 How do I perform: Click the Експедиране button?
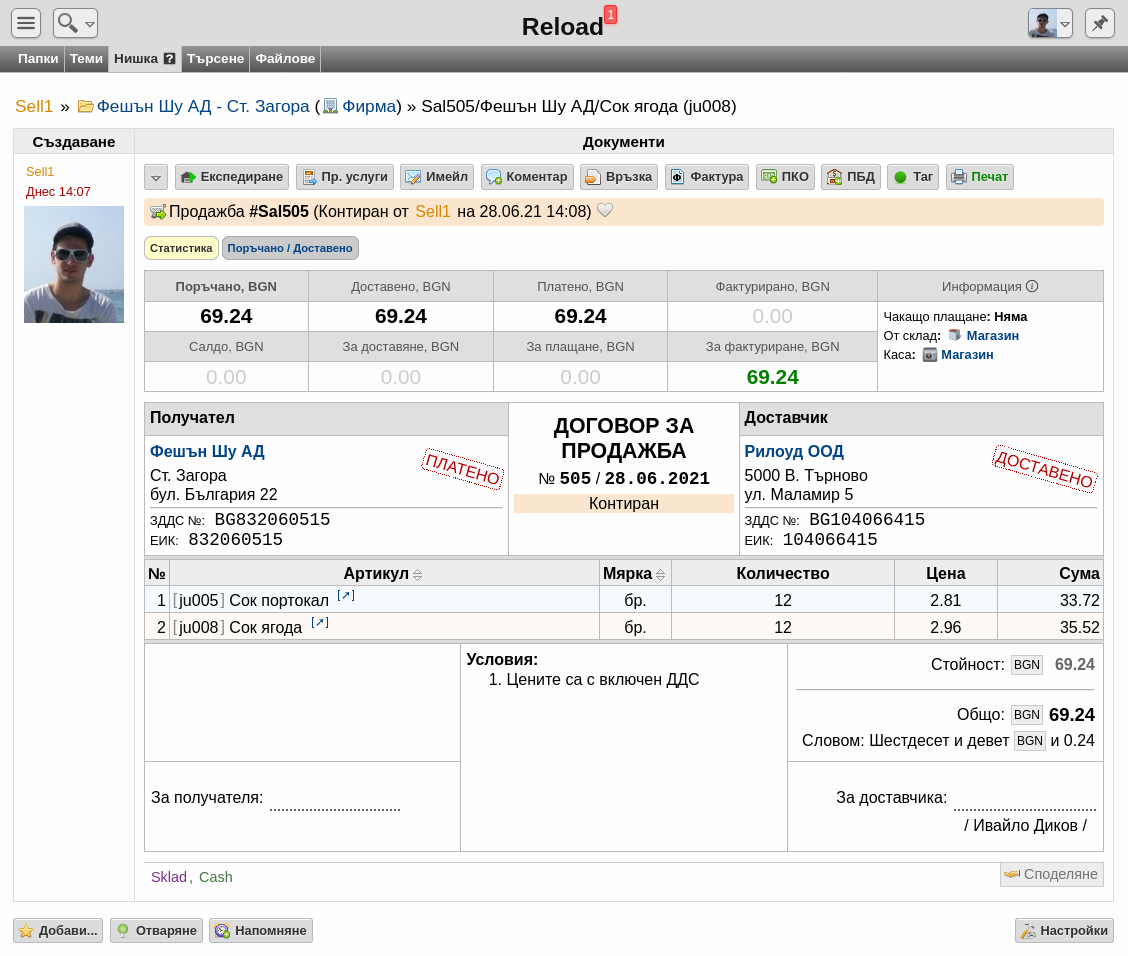[x=232, y=177]
